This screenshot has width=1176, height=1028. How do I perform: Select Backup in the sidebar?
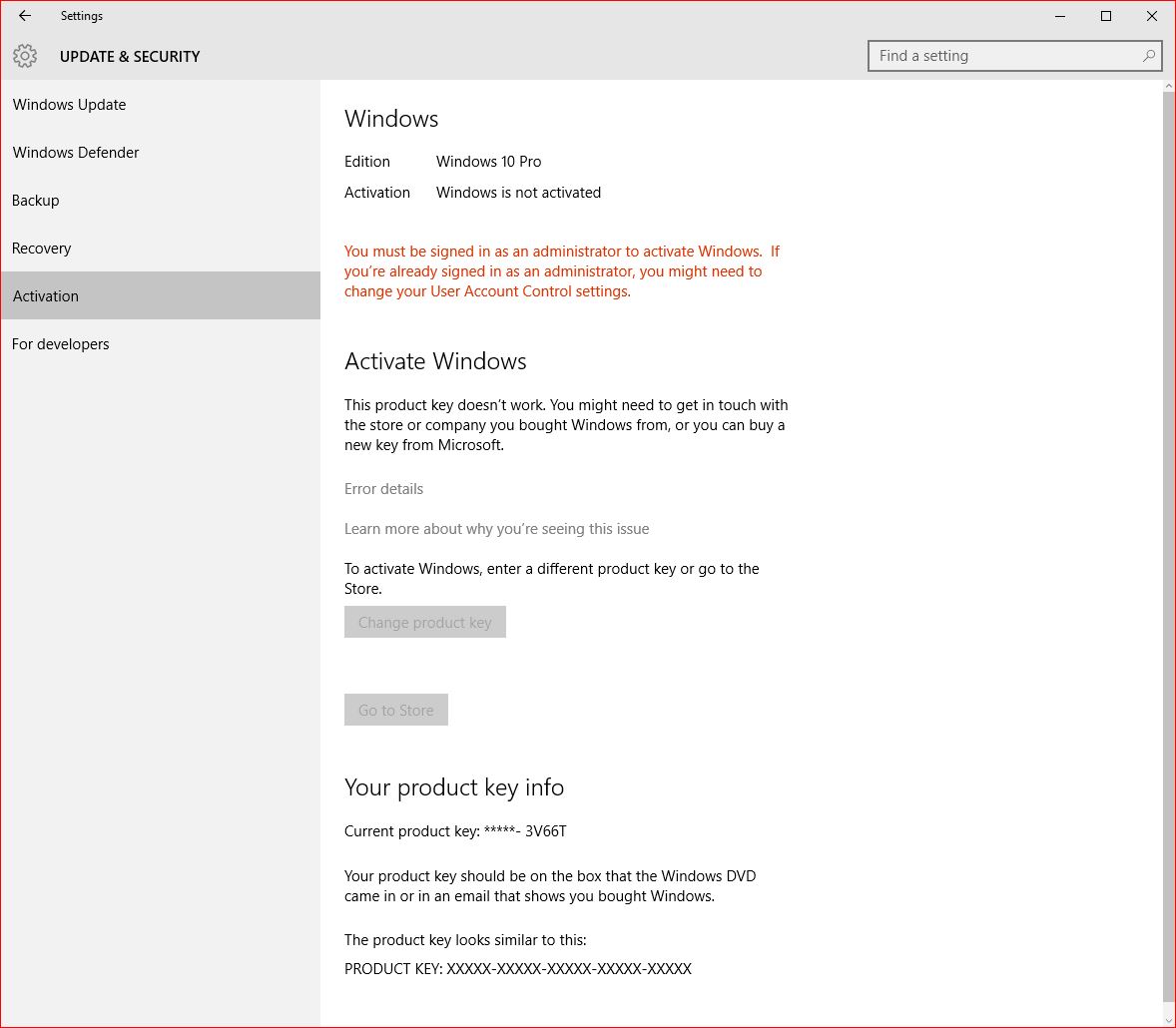coord(161,201)
